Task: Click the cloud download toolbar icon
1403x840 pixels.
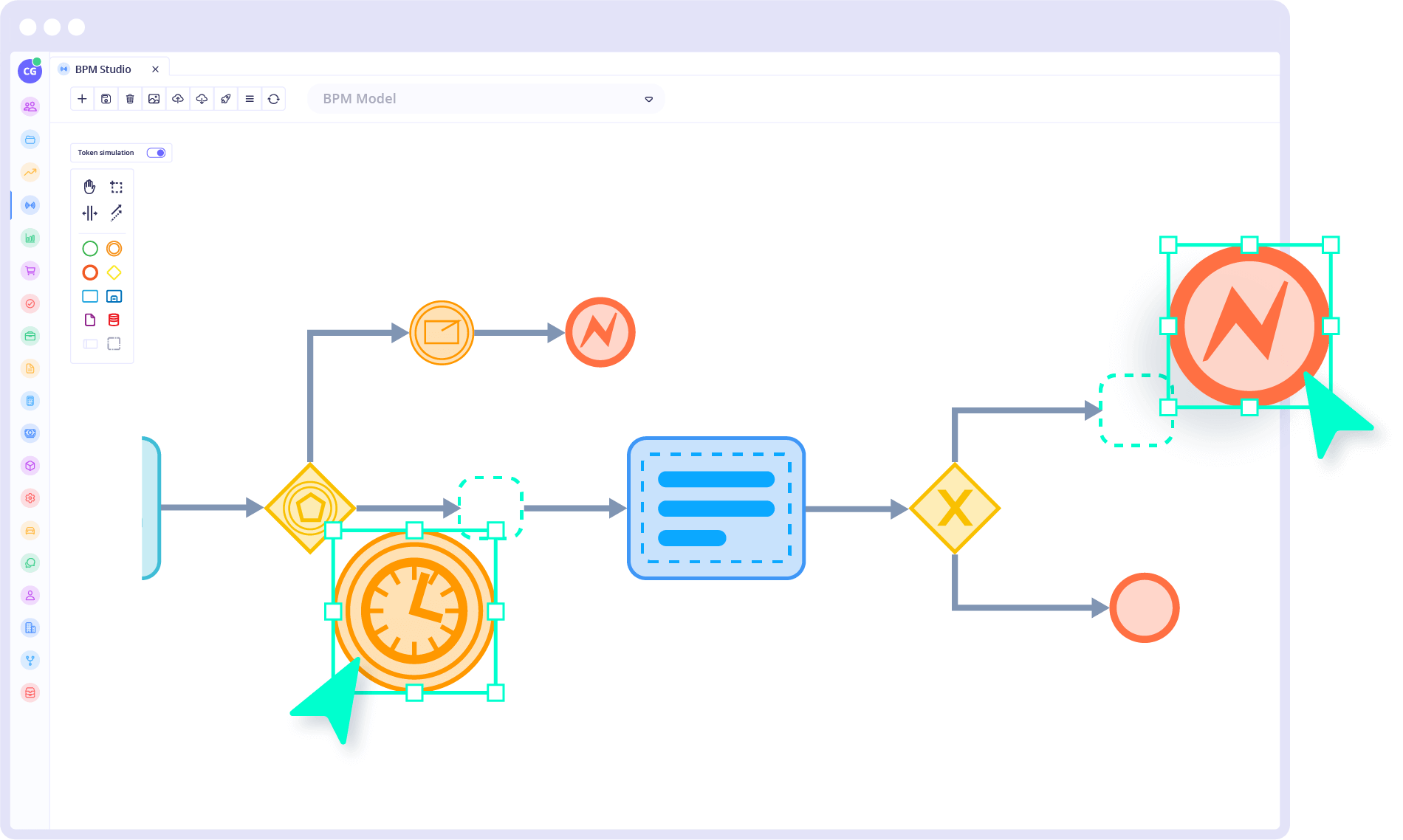Action: pos(202,99)
